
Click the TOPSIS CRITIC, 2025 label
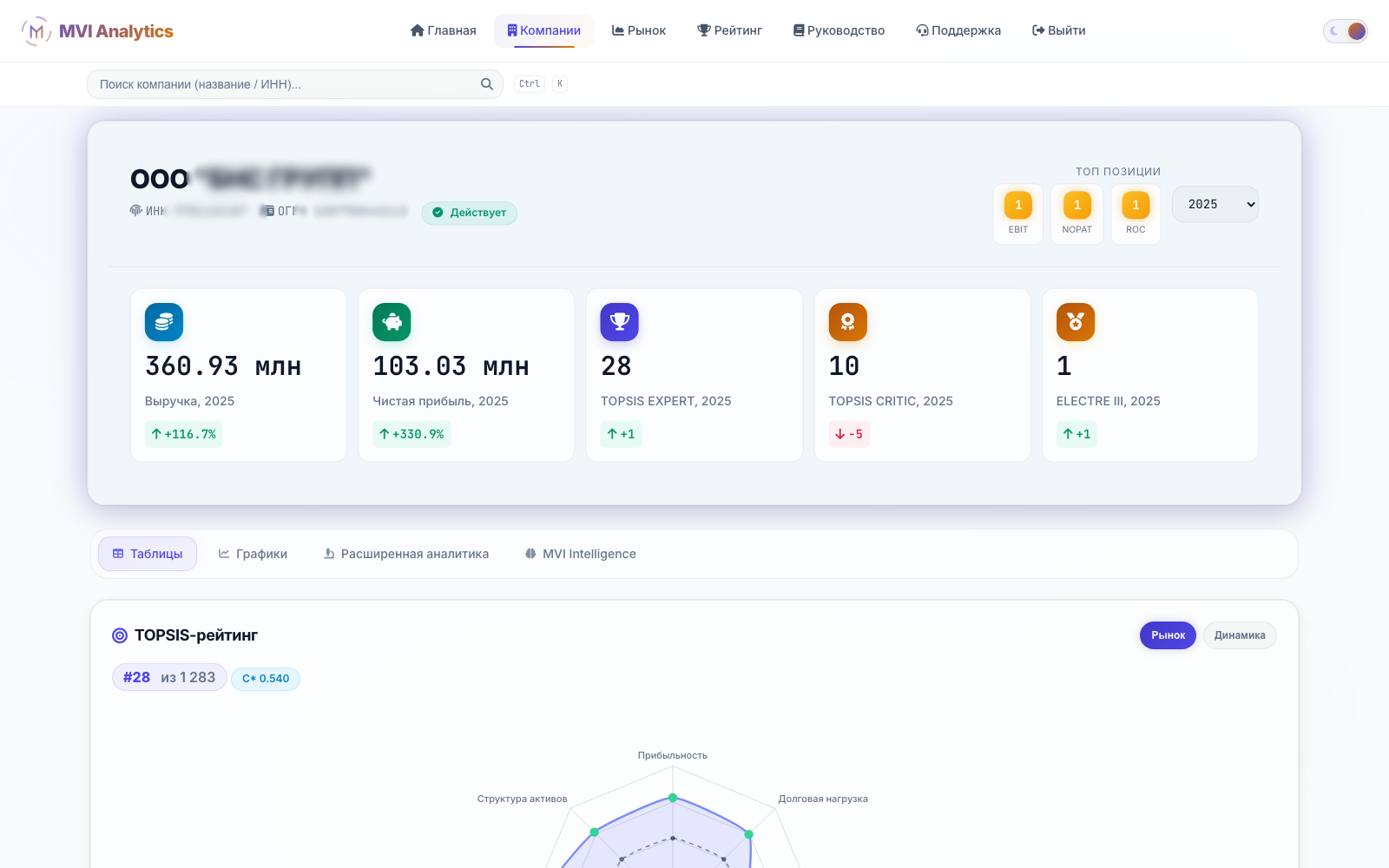point(891,401)
